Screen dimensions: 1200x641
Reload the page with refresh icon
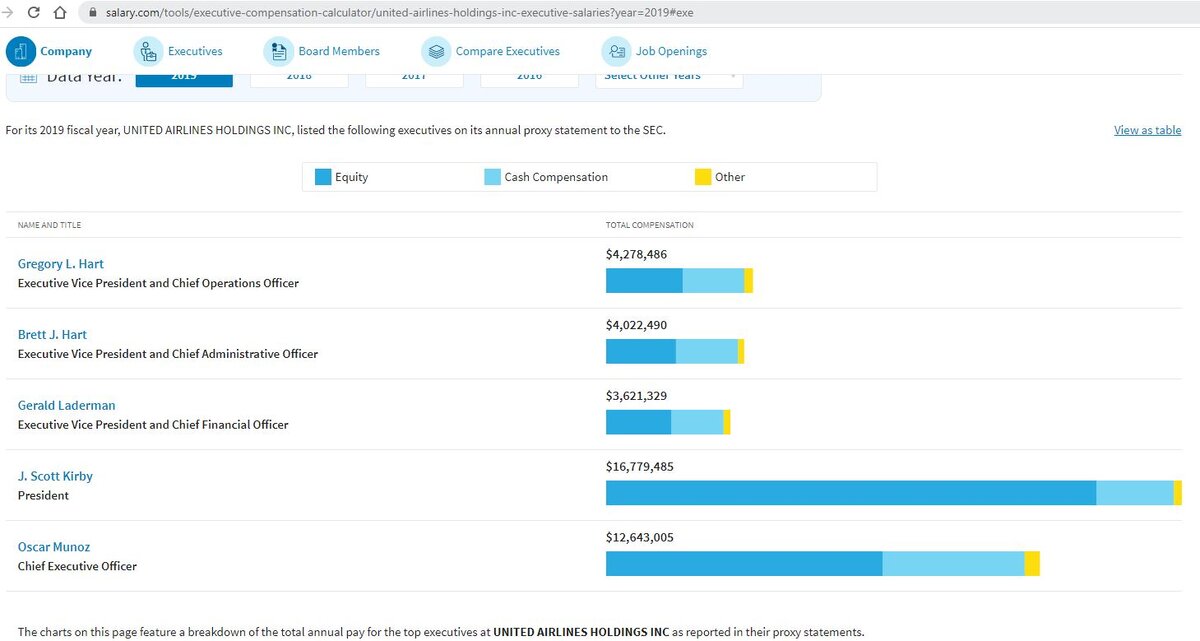tap(33, 13)
